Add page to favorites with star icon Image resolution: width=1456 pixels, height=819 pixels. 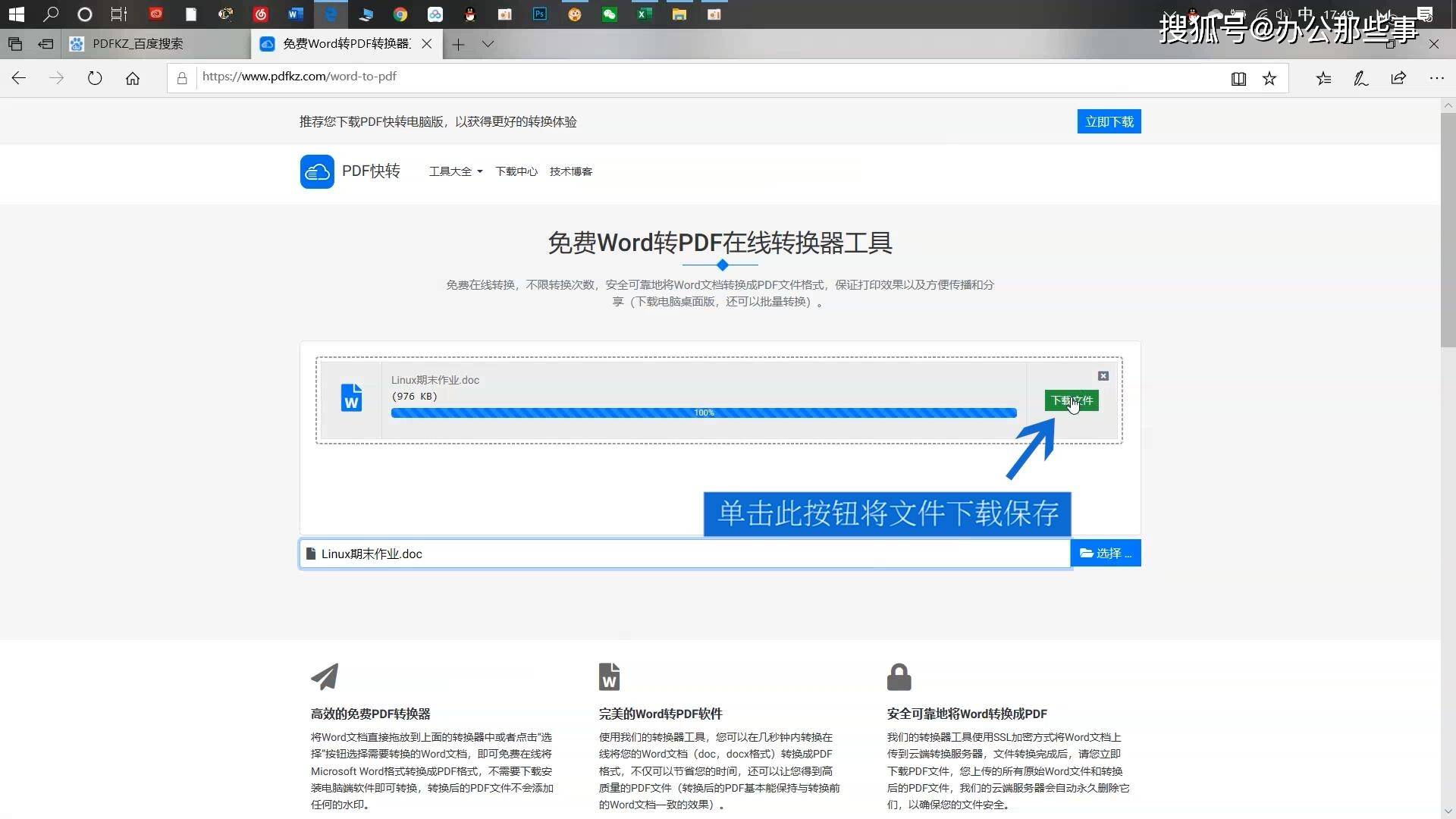point(1269,78)
